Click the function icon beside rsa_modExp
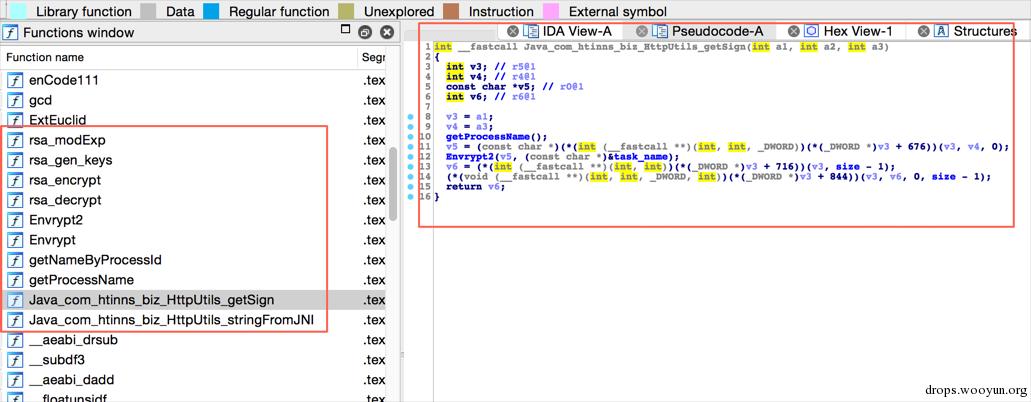The height and width of the screenshot is (402, 1031). (x=15, y=140)
